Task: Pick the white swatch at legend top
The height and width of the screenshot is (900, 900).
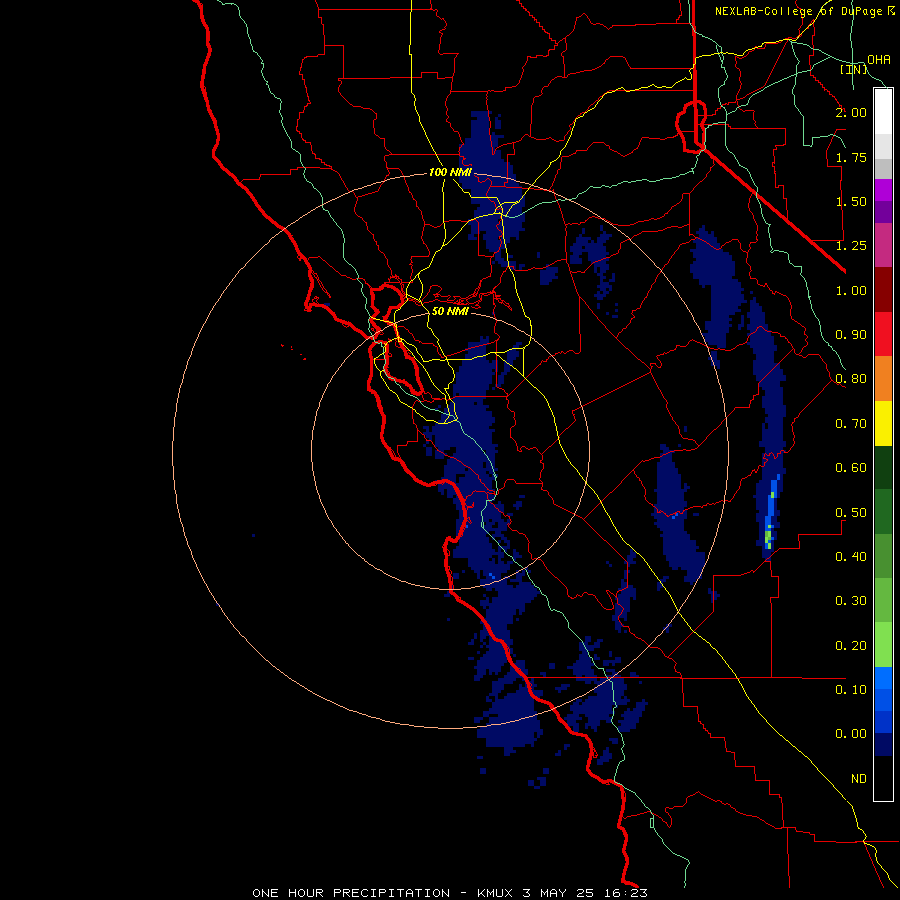Action: 883,112
